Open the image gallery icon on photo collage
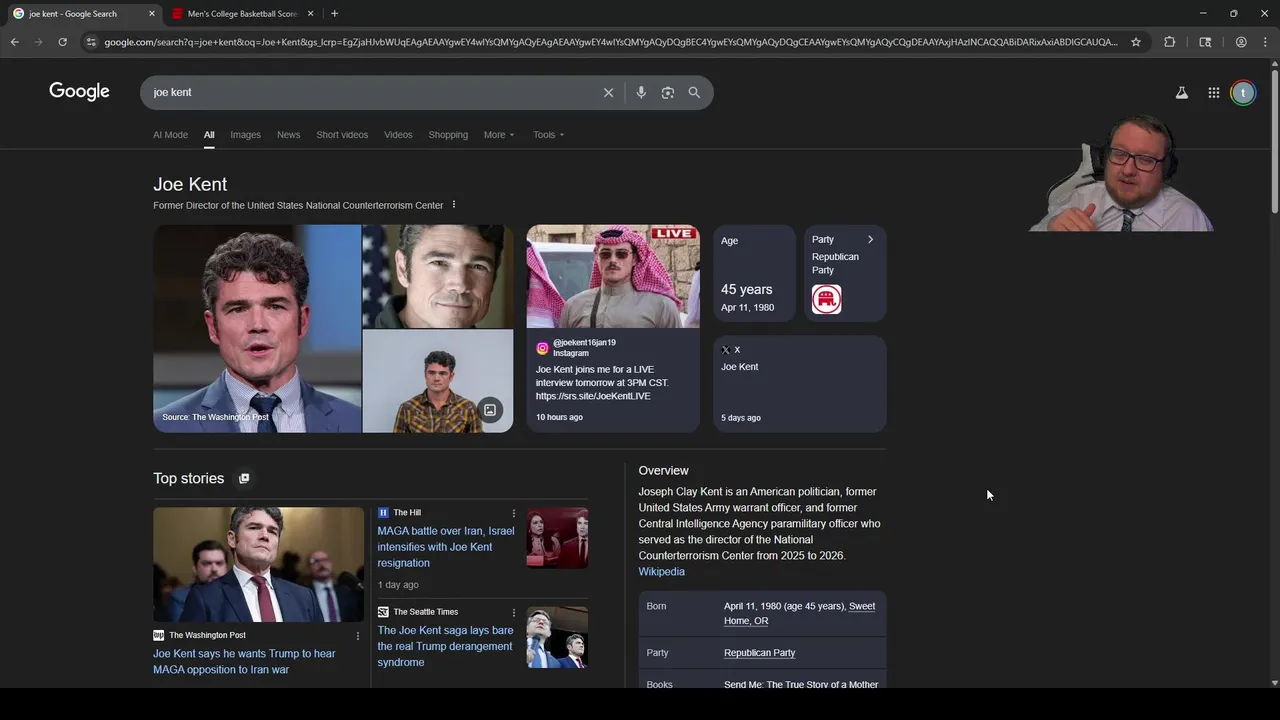 (x=490, y=410)
